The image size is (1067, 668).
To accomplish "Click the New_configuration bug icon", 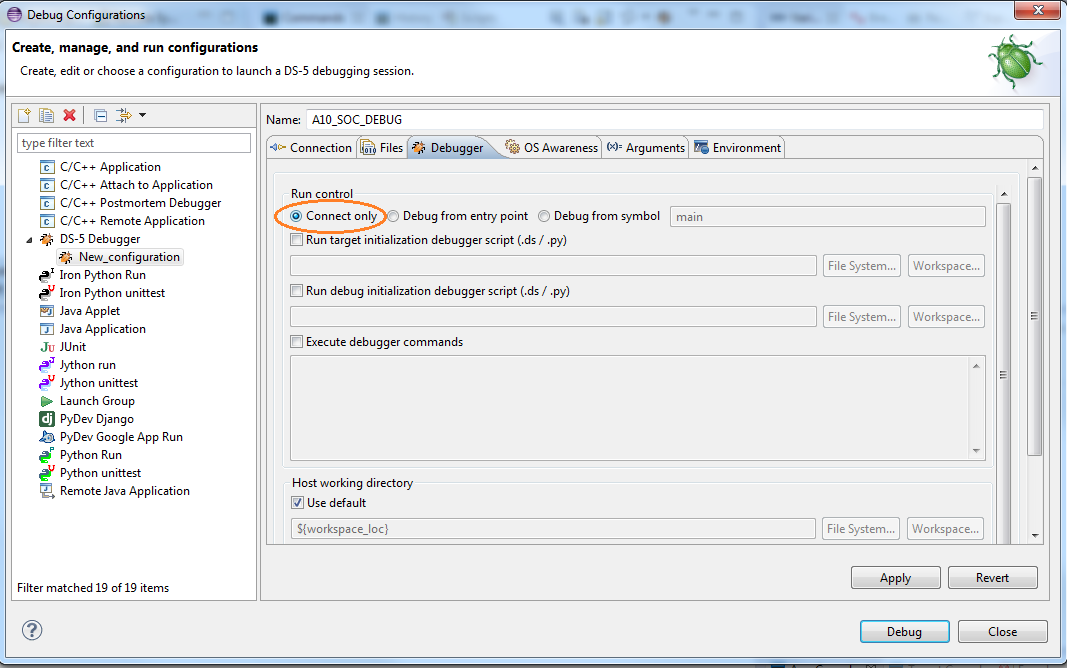I will (x=65, y=257).
